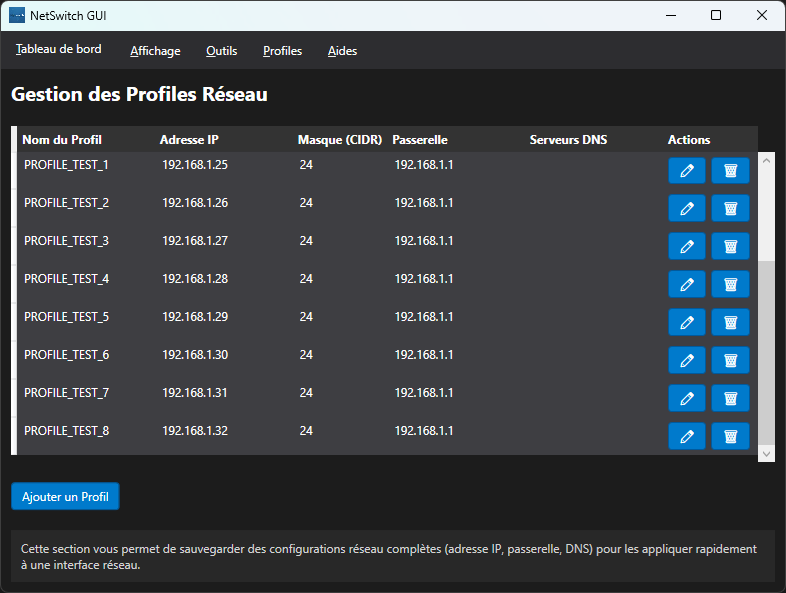Edit PROFILE_TEST_4 with pencil icon
This screenshot has width=786, height=593.
pyautogui.click(x=687, y=284)
